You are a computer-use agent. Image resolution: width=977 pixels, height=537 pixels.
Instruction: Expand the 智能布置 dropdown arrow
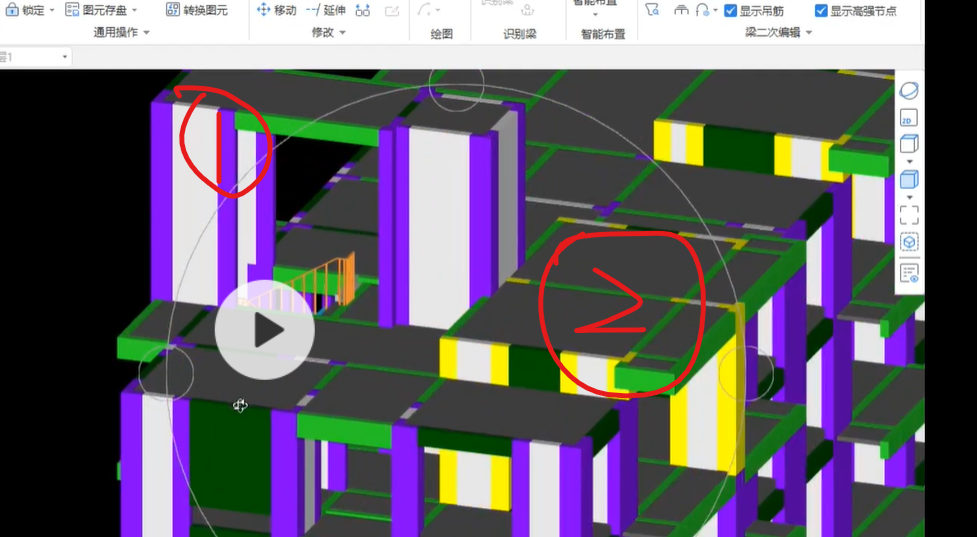tap(595, 14)
